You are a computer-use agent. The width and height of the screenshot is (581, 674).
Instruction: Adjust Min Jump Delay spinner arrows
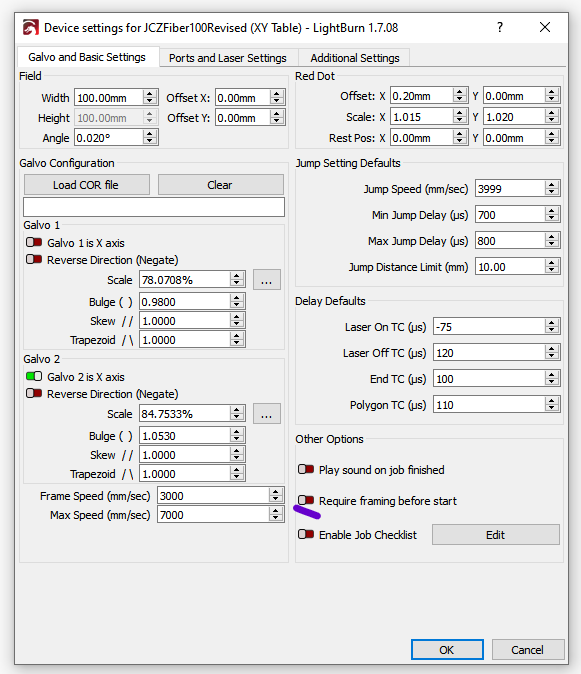click(x=552, y=214)
